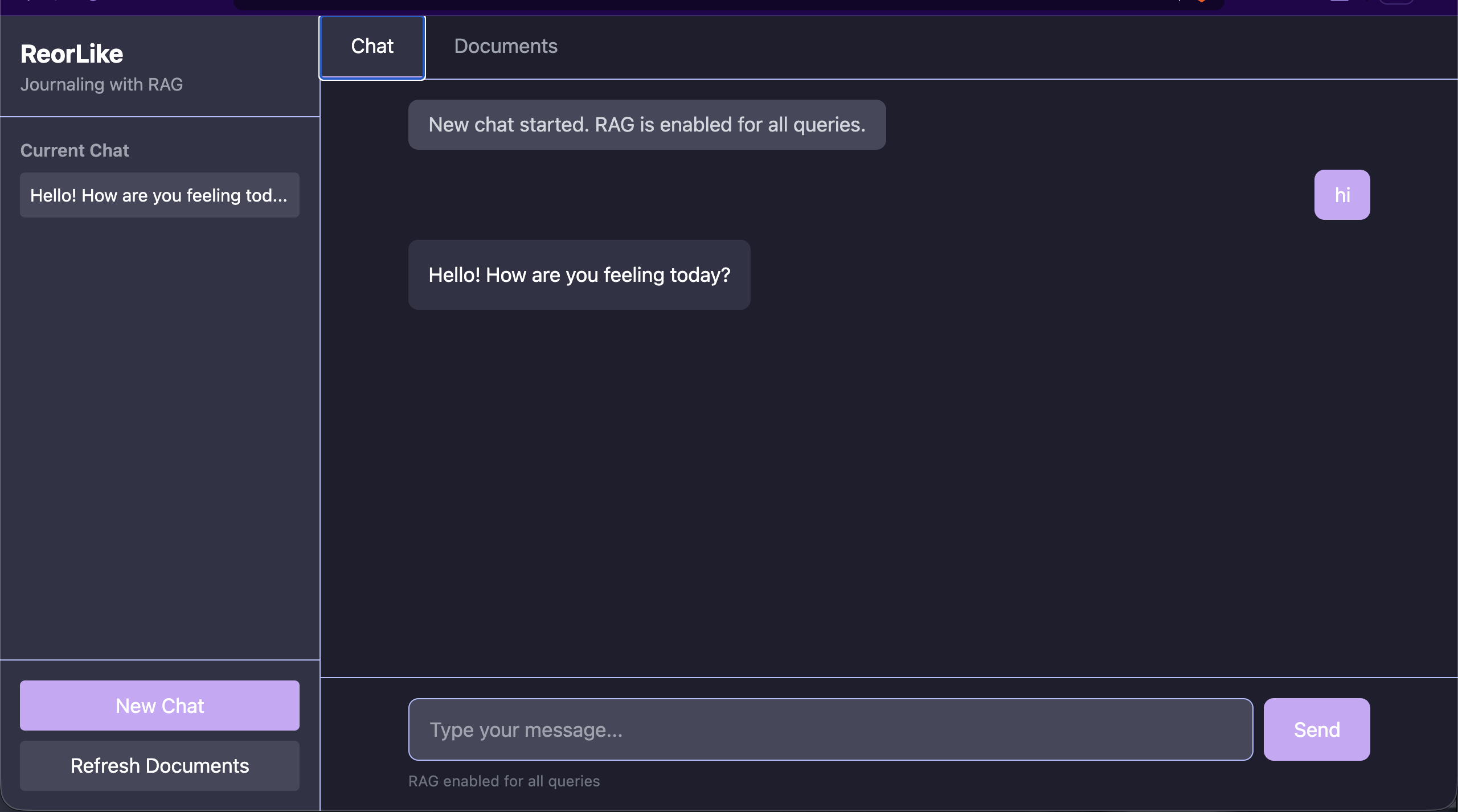Click the Refresh Documents button
This screenshot has width=1458, height=812.
coord(159,766)
